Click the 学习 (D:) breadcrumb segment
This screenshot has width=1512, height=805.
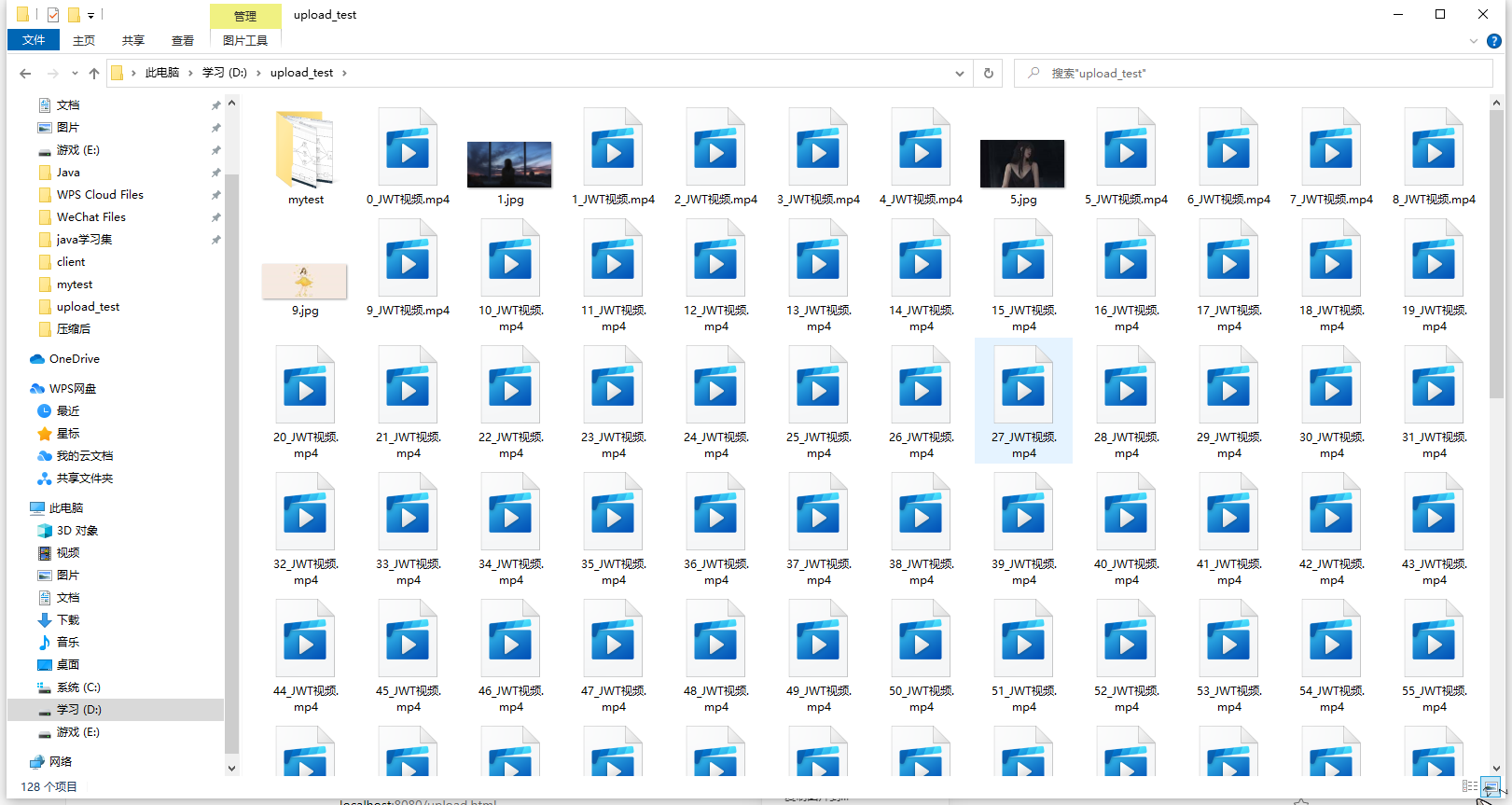click(225, 73)
